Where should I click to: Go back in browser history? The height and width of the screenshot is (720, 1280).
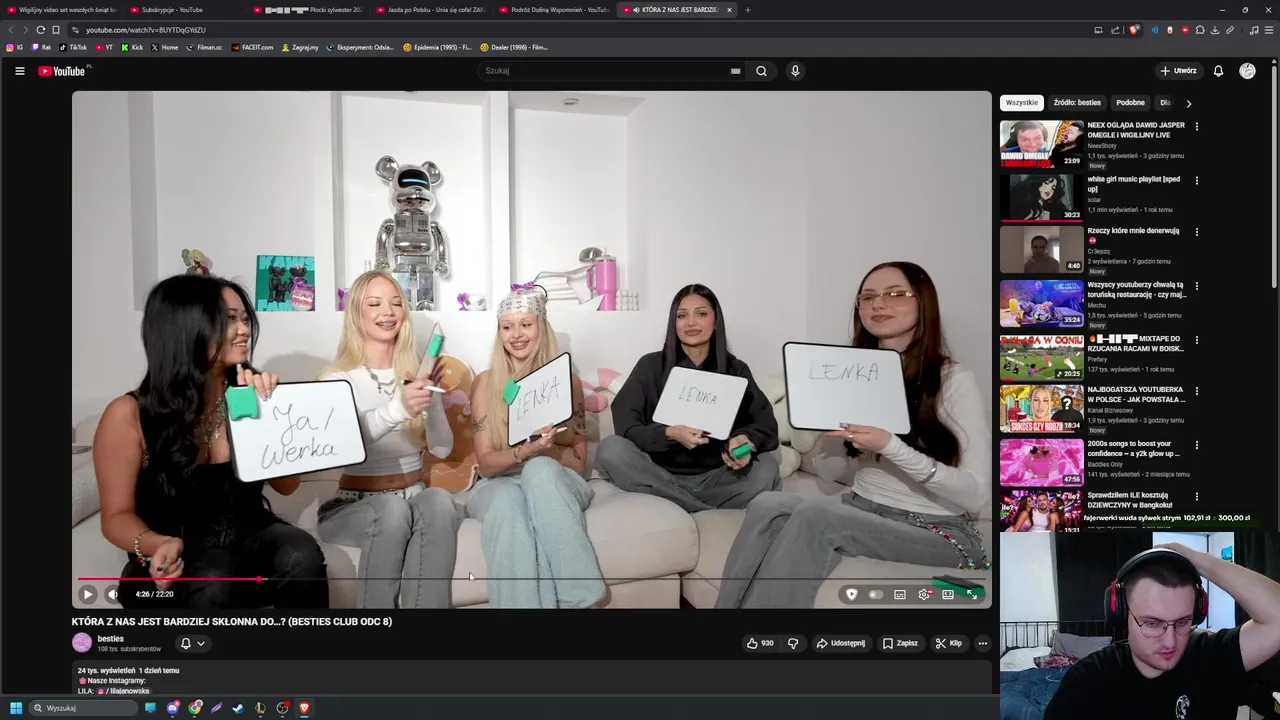[11, 30]
